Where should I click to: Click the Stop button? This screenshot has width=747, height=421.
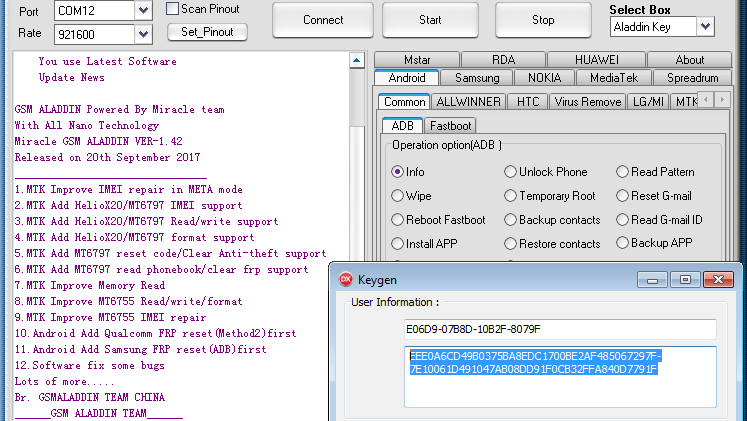(x=543, y=20)
